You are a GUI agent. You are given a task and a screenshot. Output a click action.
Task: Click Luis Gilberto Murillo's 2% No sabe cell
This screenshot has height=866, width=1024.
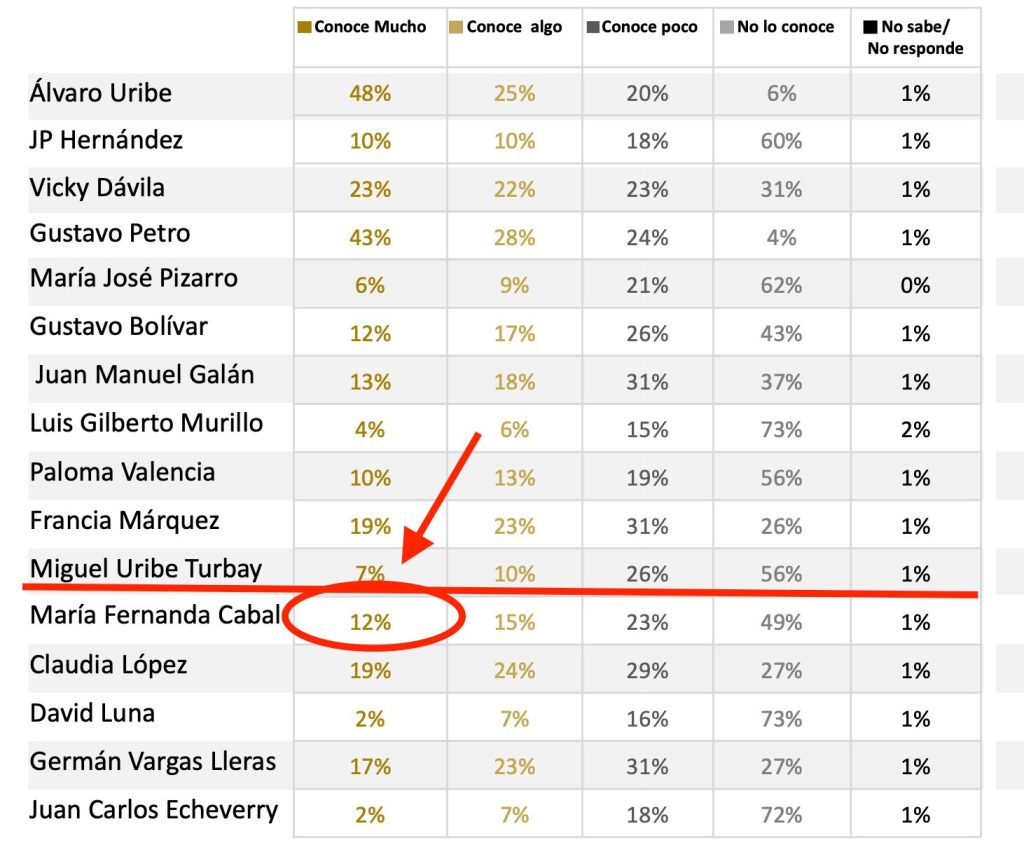point(915,430)
